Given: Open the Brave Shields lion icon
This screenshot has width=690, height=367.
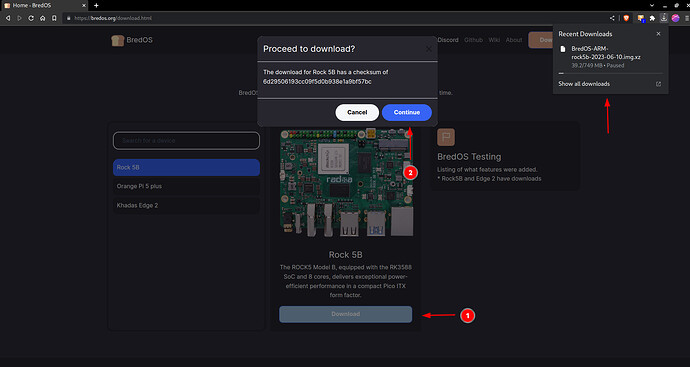Looking at the screenshot, I should (x=626, y=18).
